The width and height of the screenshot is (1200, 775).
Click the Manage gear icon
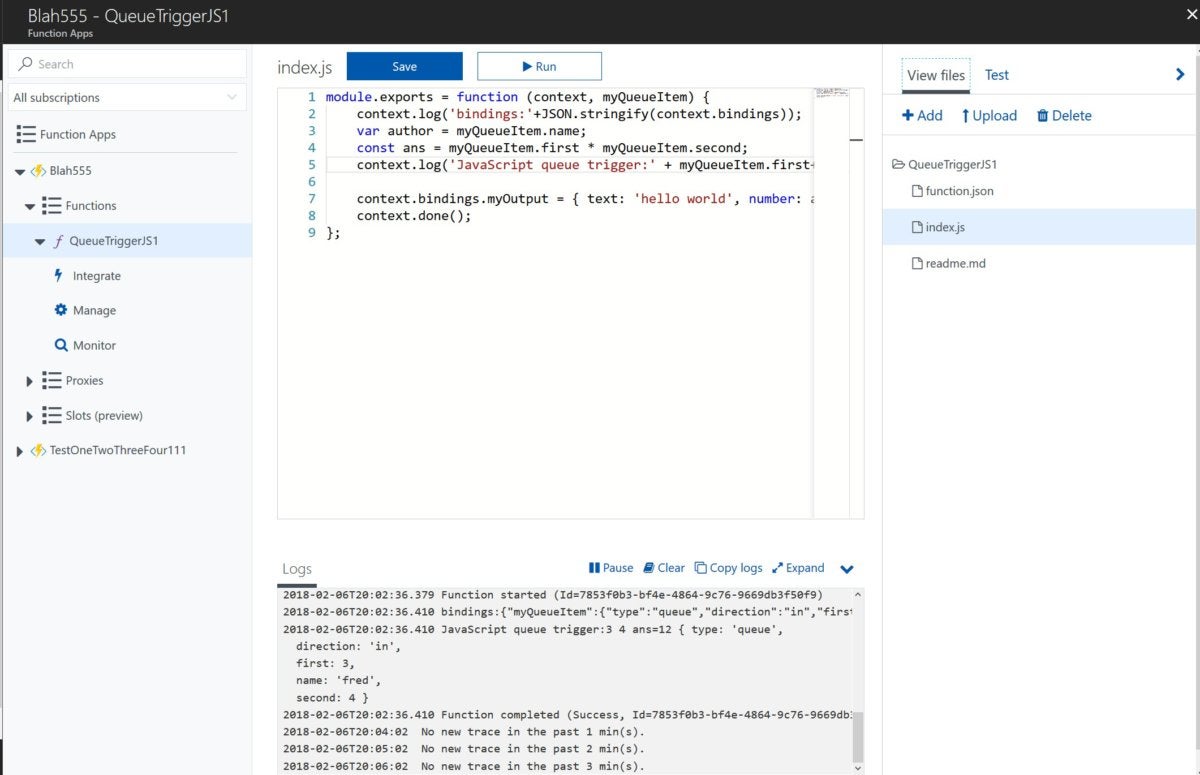[x=60, y=310]
